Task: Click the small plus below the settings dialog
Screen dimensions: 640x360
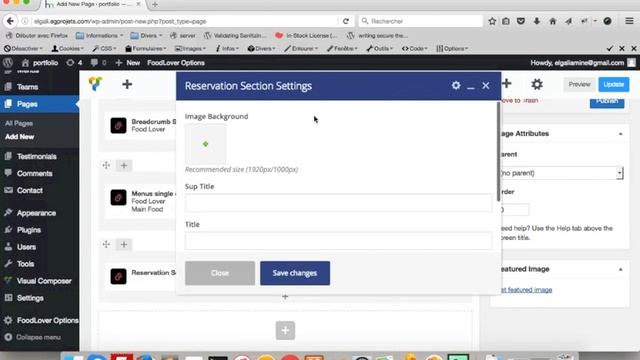Action: 285,297
